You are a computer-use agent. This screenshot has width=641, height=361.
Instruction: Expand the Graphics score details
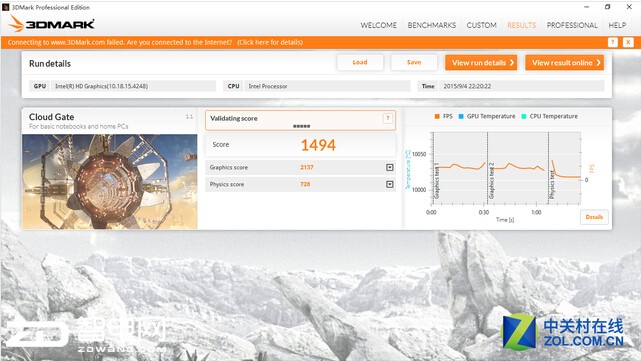tap(390, 167)
